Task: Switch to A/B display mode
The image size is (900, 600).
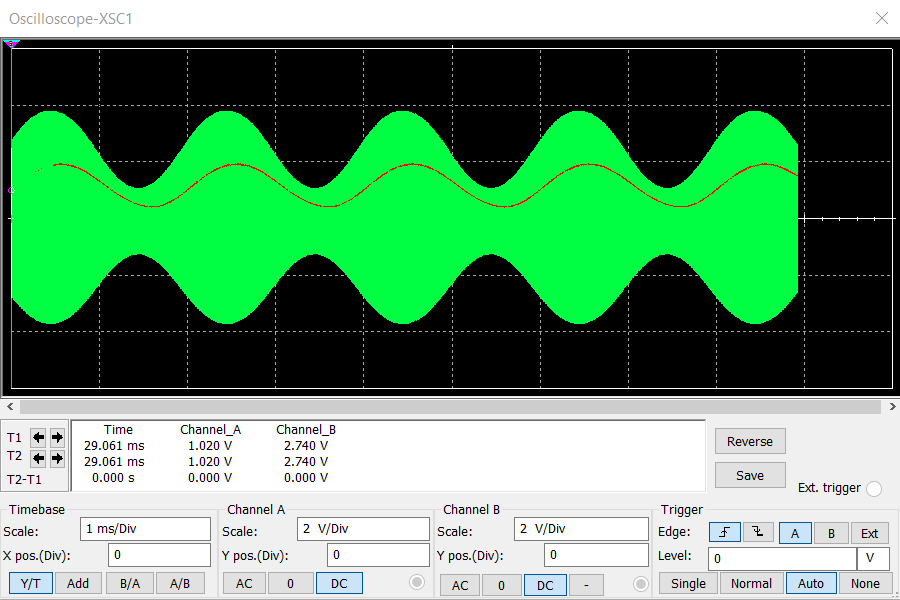Action: tap(180, 583)
